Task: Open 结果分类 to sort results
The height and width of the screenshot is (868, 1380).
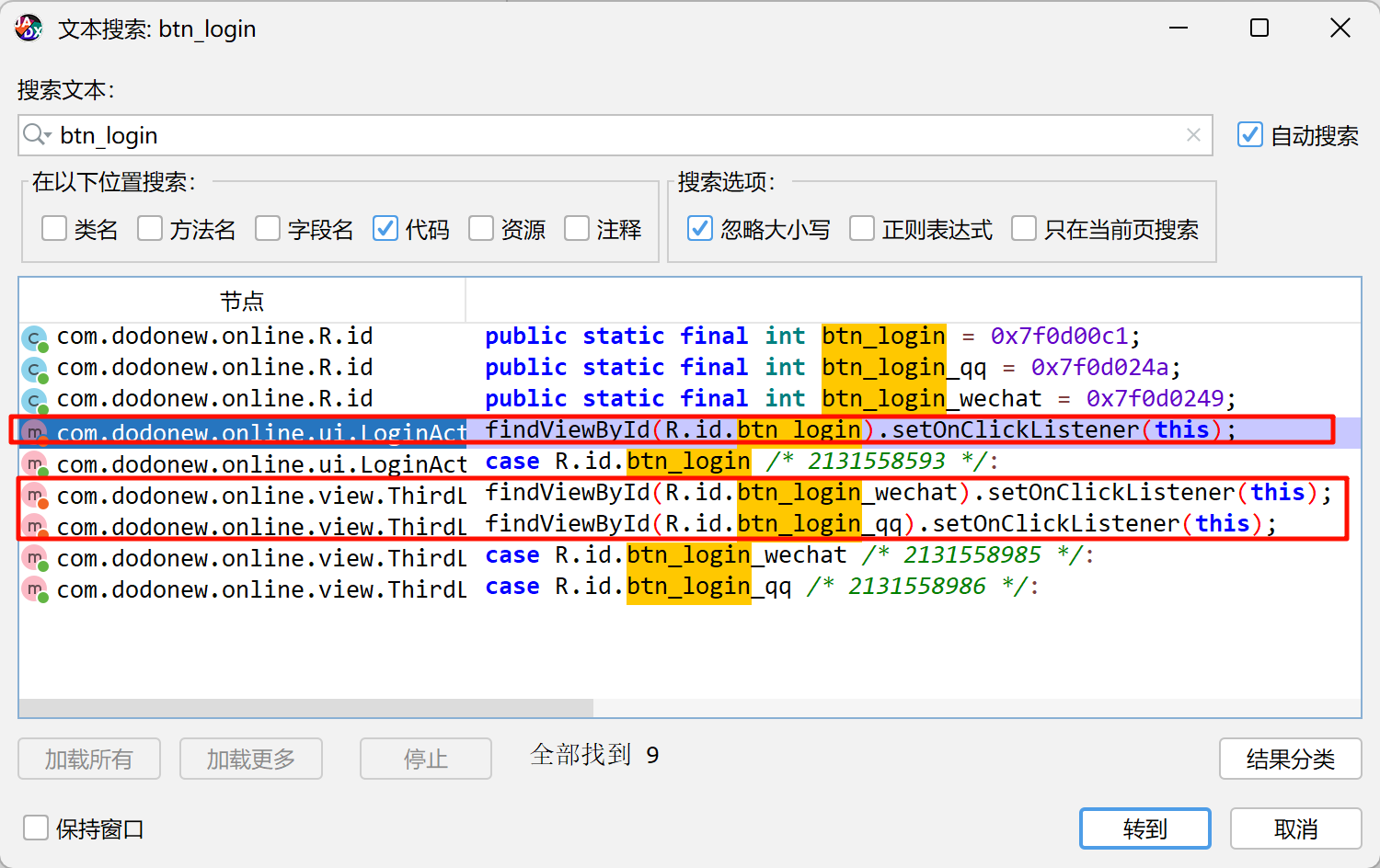Action: (1289, 759)
